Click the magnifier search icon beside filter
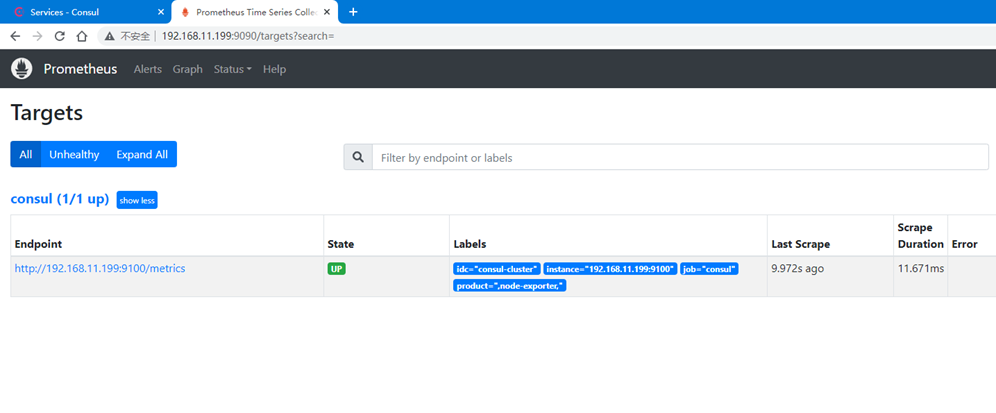The image size is (996, 413). (x=358, y=157)
